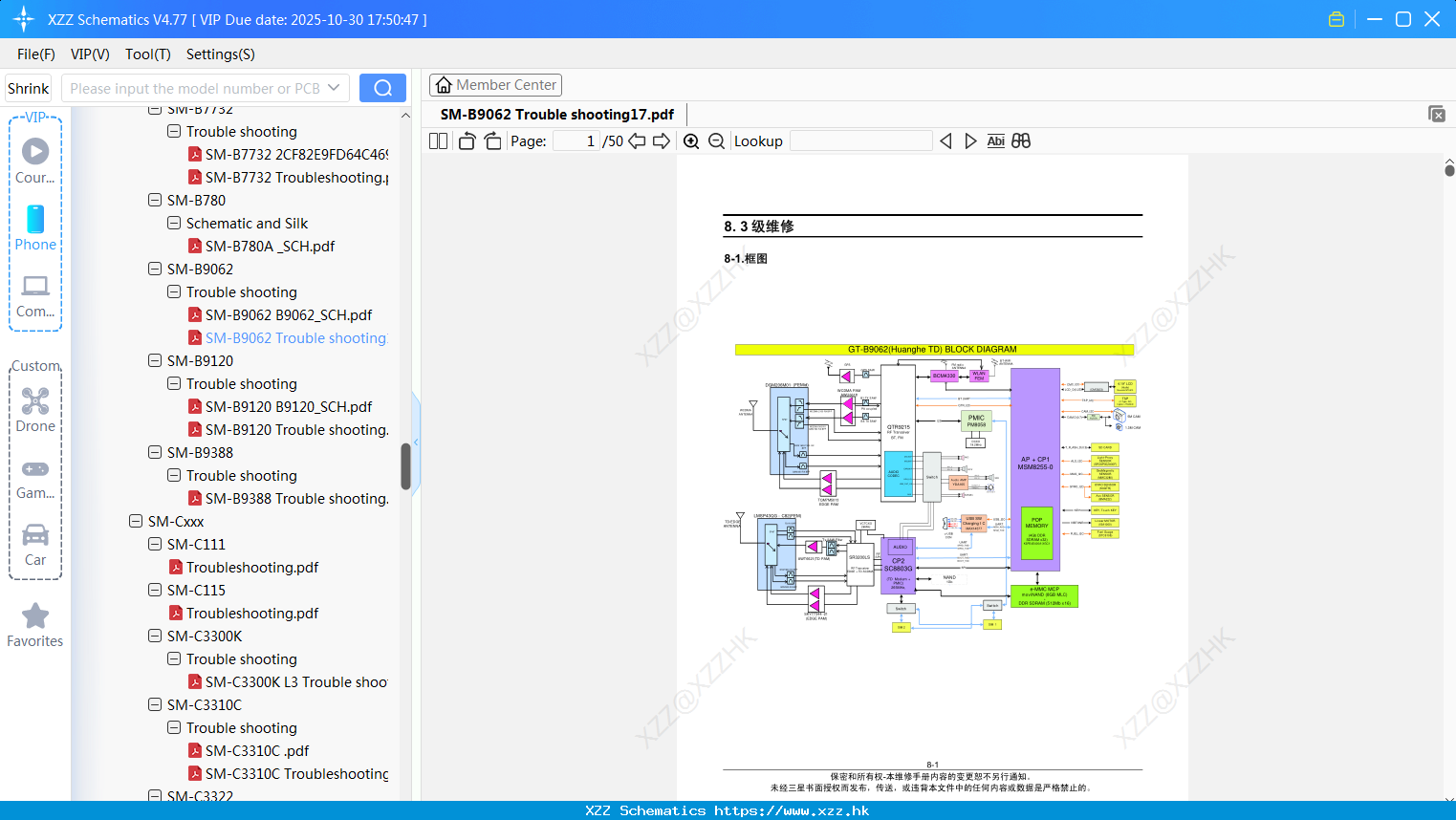Click the tree panel scrollbar thumb
The height and width of the screenshot is (820, 1456).
(405, 466)
